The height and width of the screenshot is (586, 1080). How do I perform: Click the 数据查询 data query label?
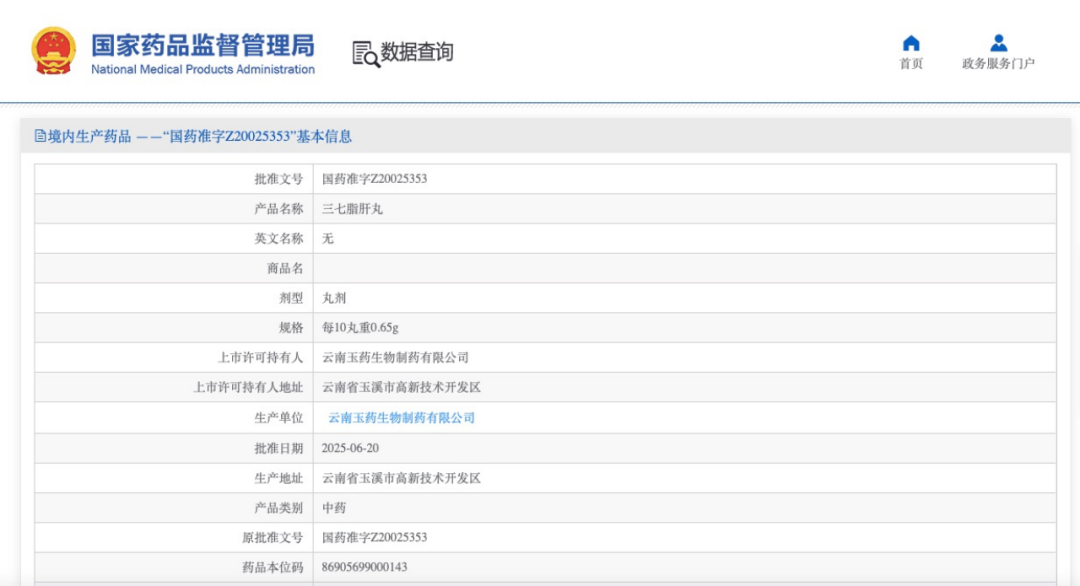click(416, 52)
